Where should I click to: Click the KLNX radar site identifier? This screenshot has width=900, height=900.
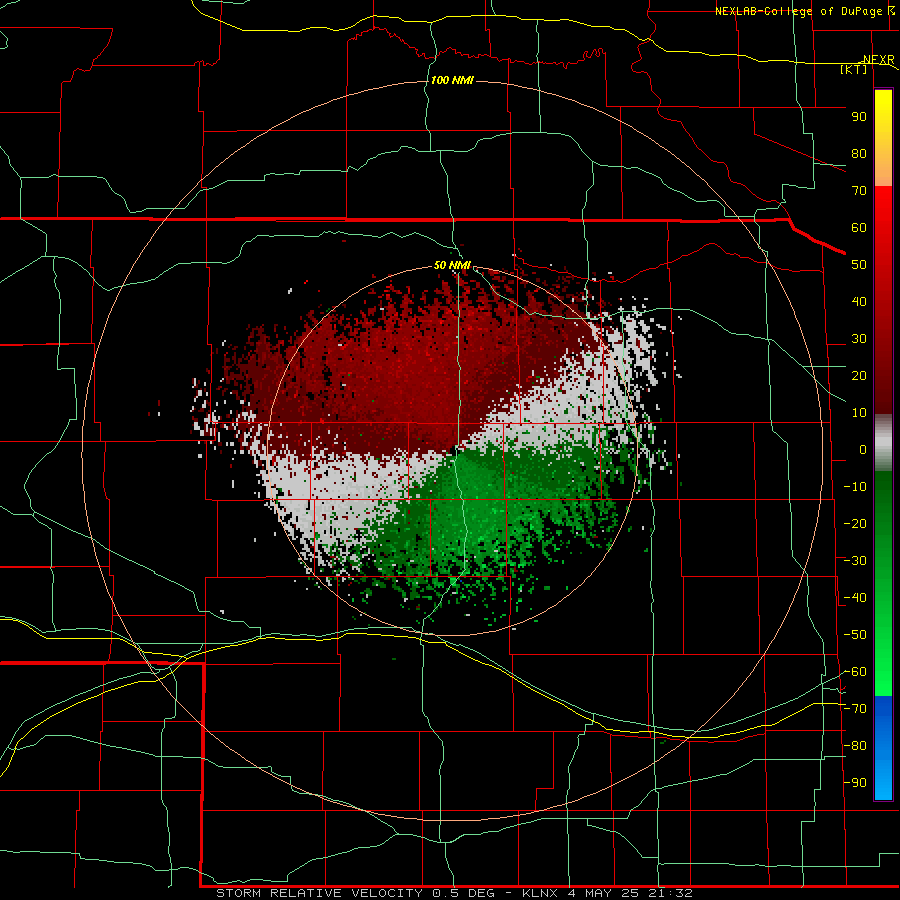[540, 893]
